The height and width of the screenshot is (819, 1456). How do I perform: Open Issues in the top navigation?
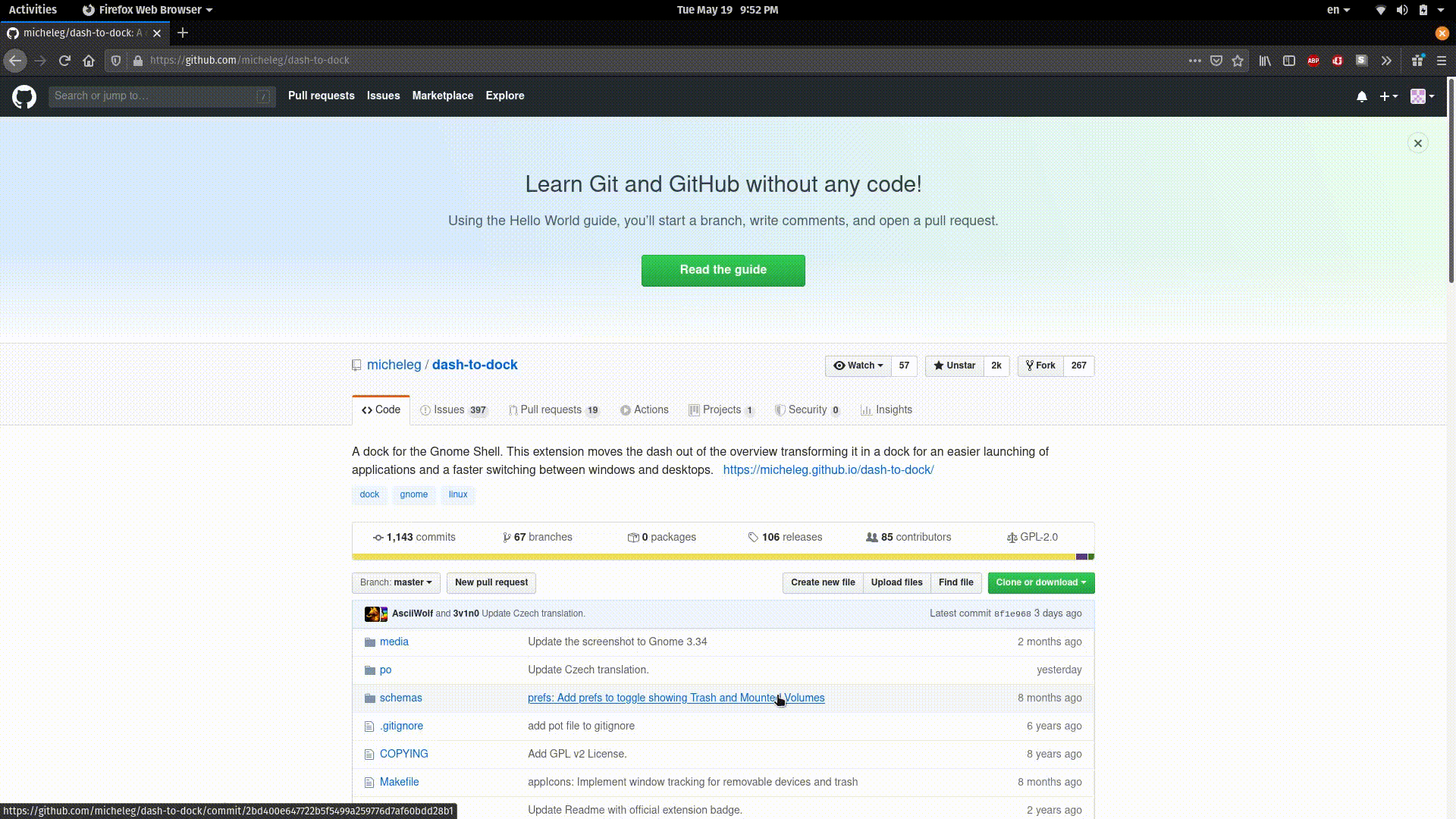(383, 96)
